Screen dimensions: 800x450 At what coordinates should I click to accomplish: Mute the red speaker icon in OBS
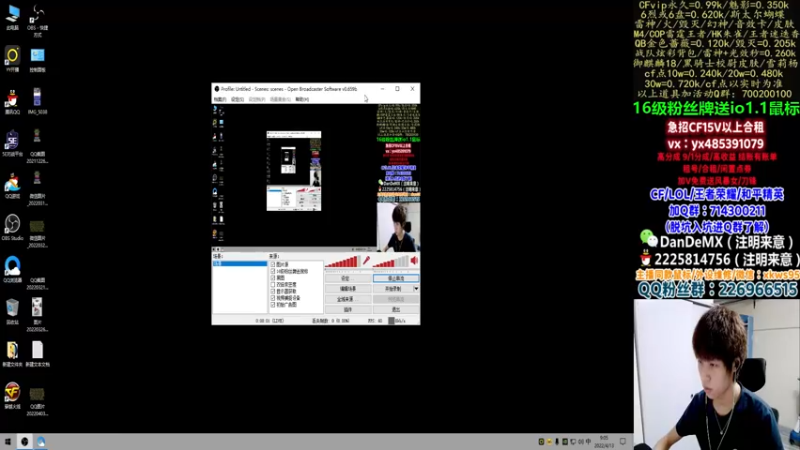(x=414, y=261)
